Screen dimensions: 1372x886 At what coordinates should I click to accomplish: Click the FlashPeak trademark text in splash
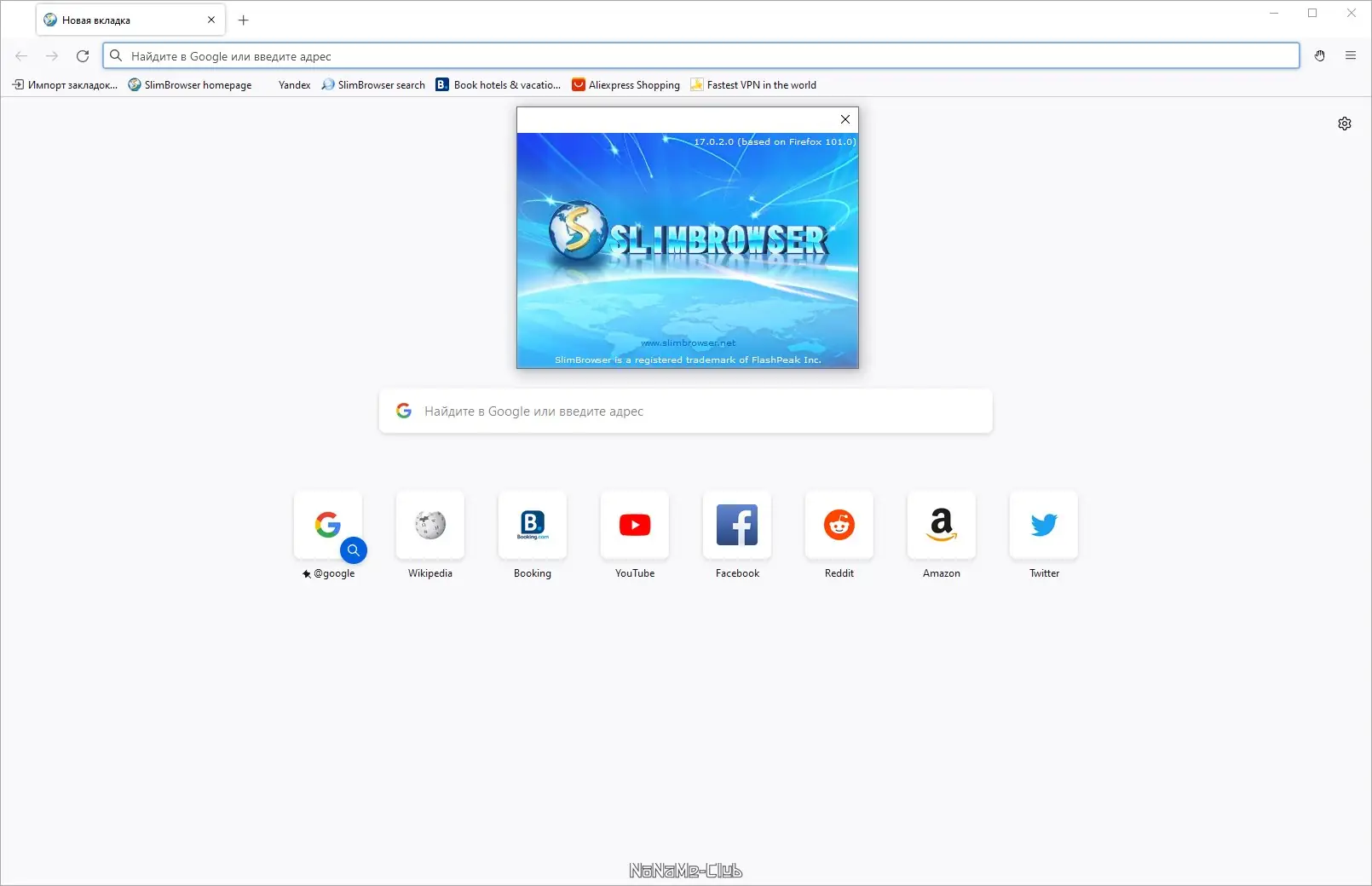(688, 360)
